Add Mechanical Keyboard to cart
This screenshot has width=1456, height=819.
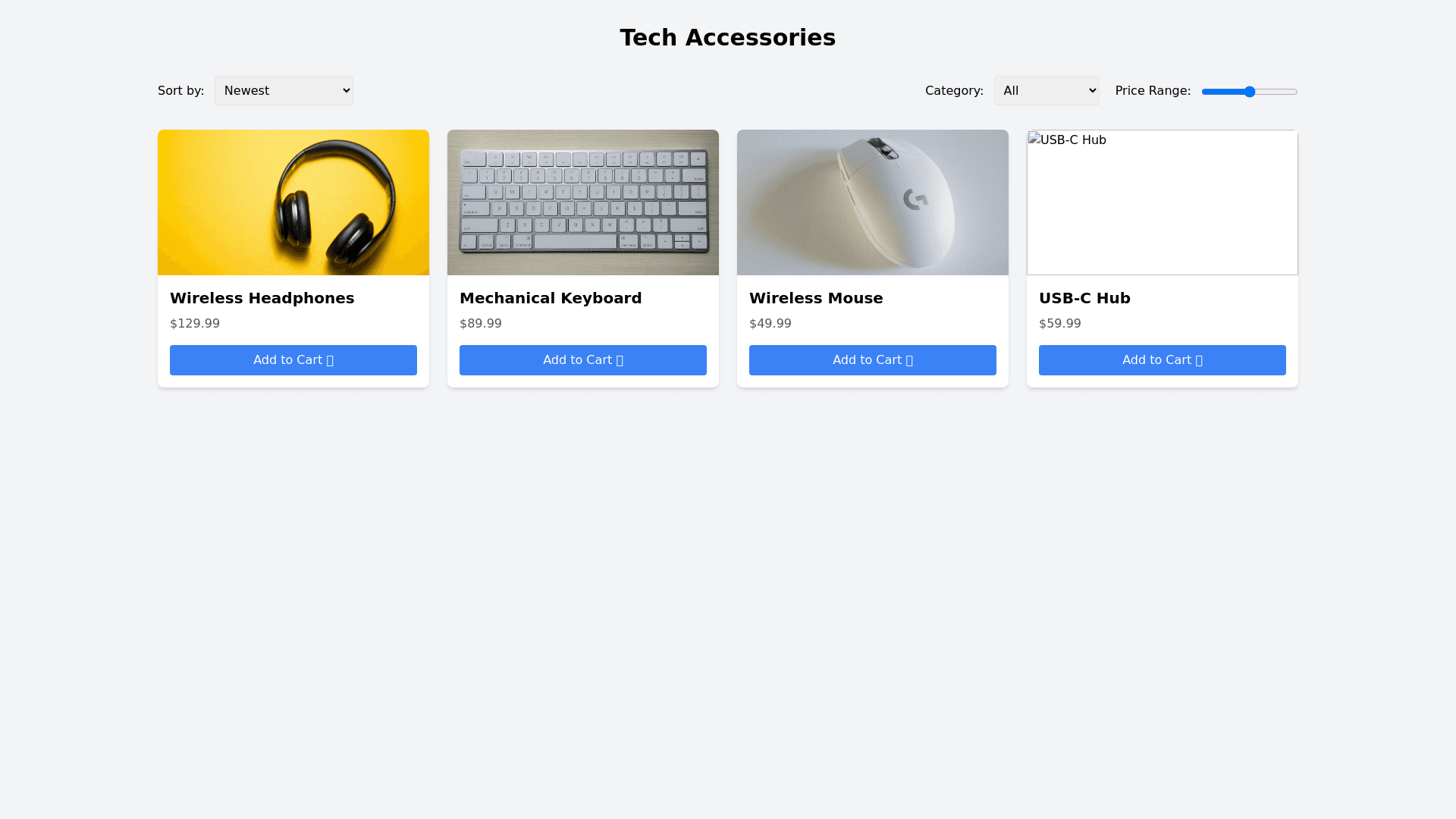(x=583, y=360)
